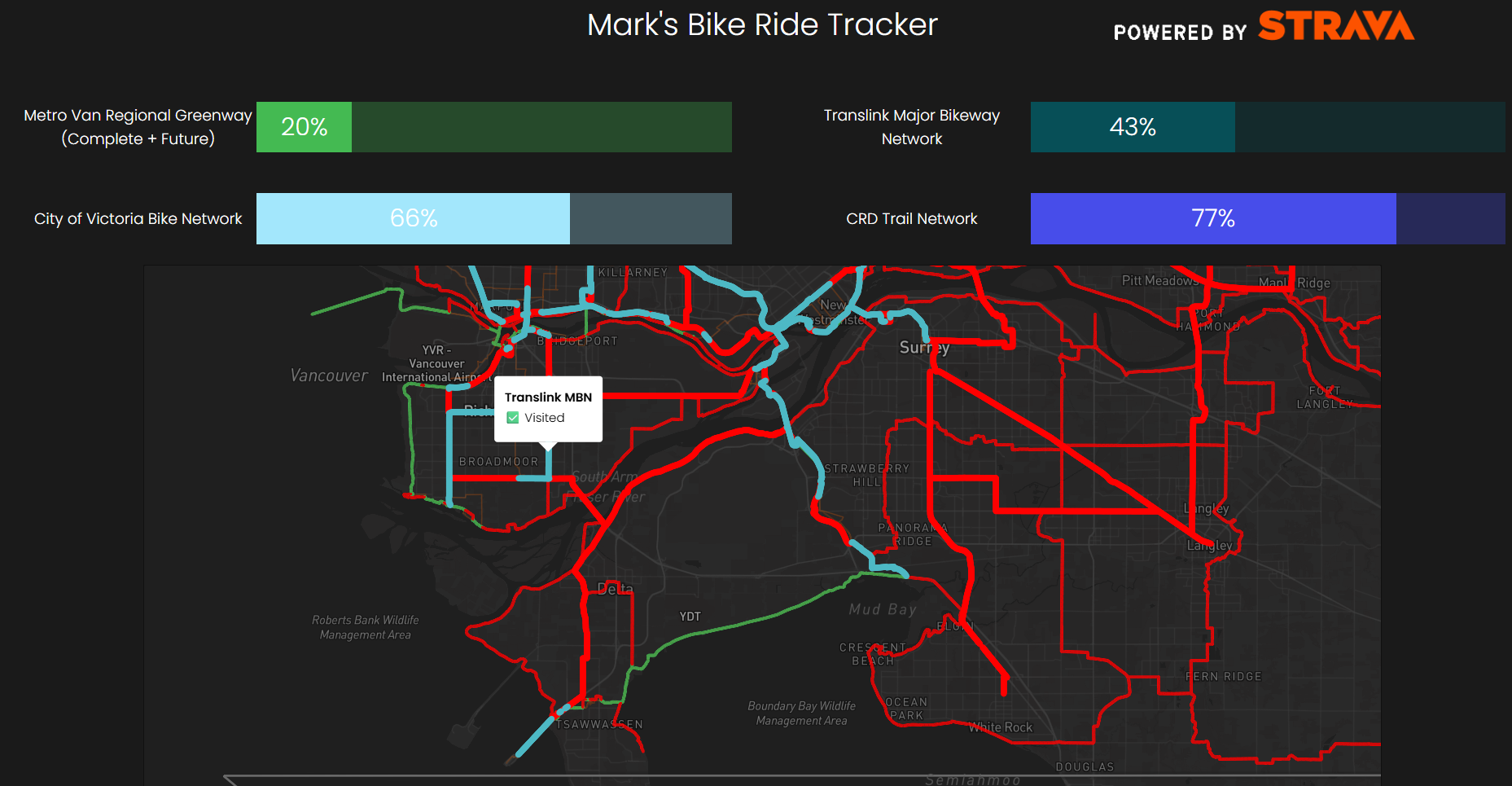Click the dashboard title Mark's Bike Ride Tracker

(761, 24)
